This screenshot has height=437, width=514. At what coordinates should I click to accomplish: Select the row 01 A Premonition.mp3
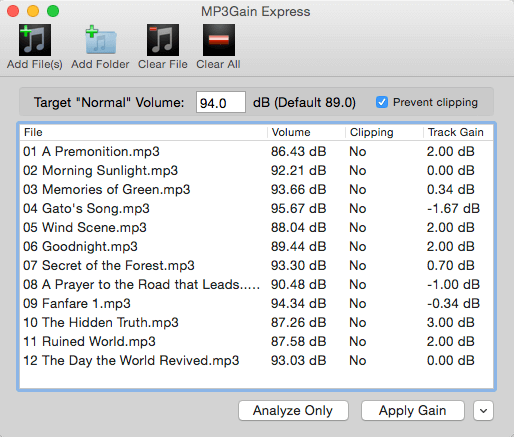coord(256,152)
